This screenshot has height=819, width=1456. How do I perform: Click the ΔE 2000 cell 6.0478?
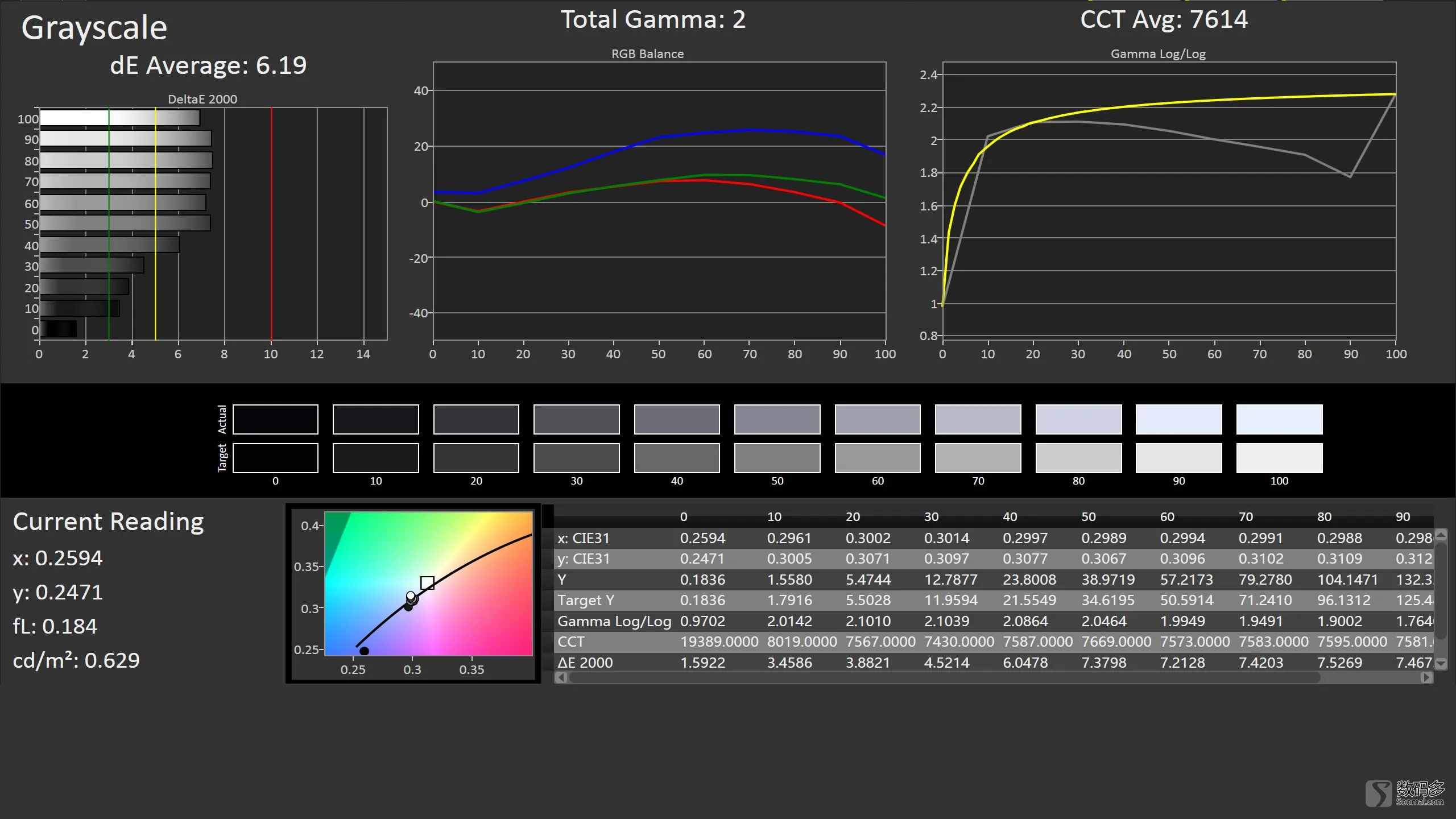point(1025,663)
